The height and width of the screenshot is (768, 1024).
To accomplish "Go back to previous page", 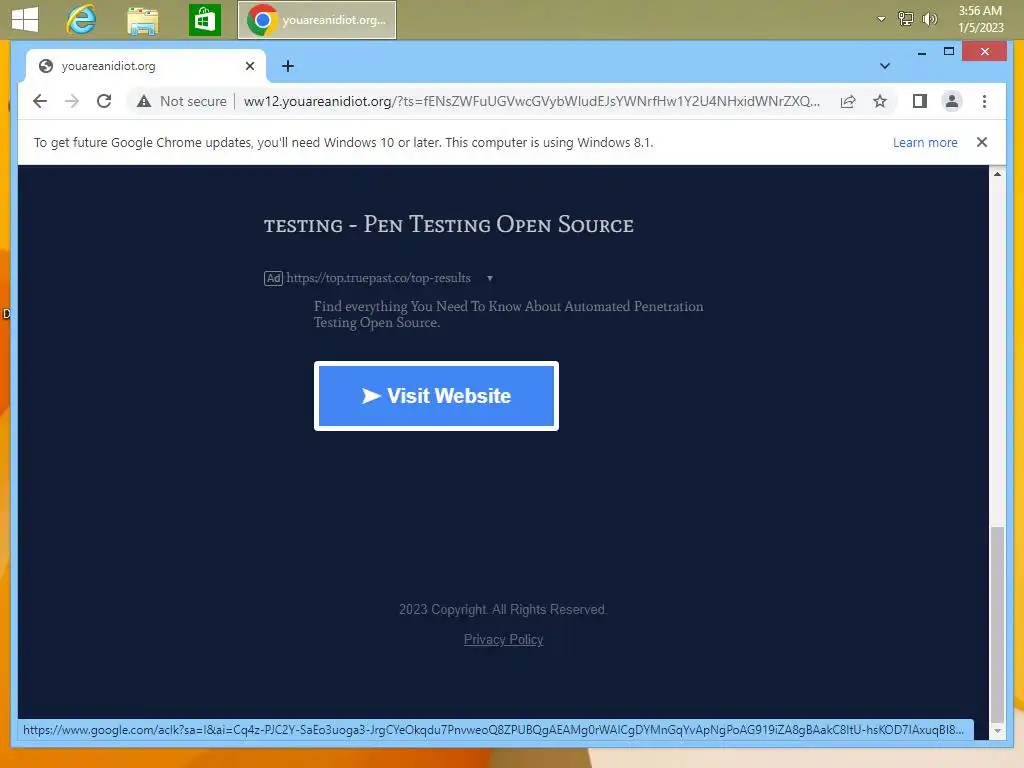I will point(40,101).
